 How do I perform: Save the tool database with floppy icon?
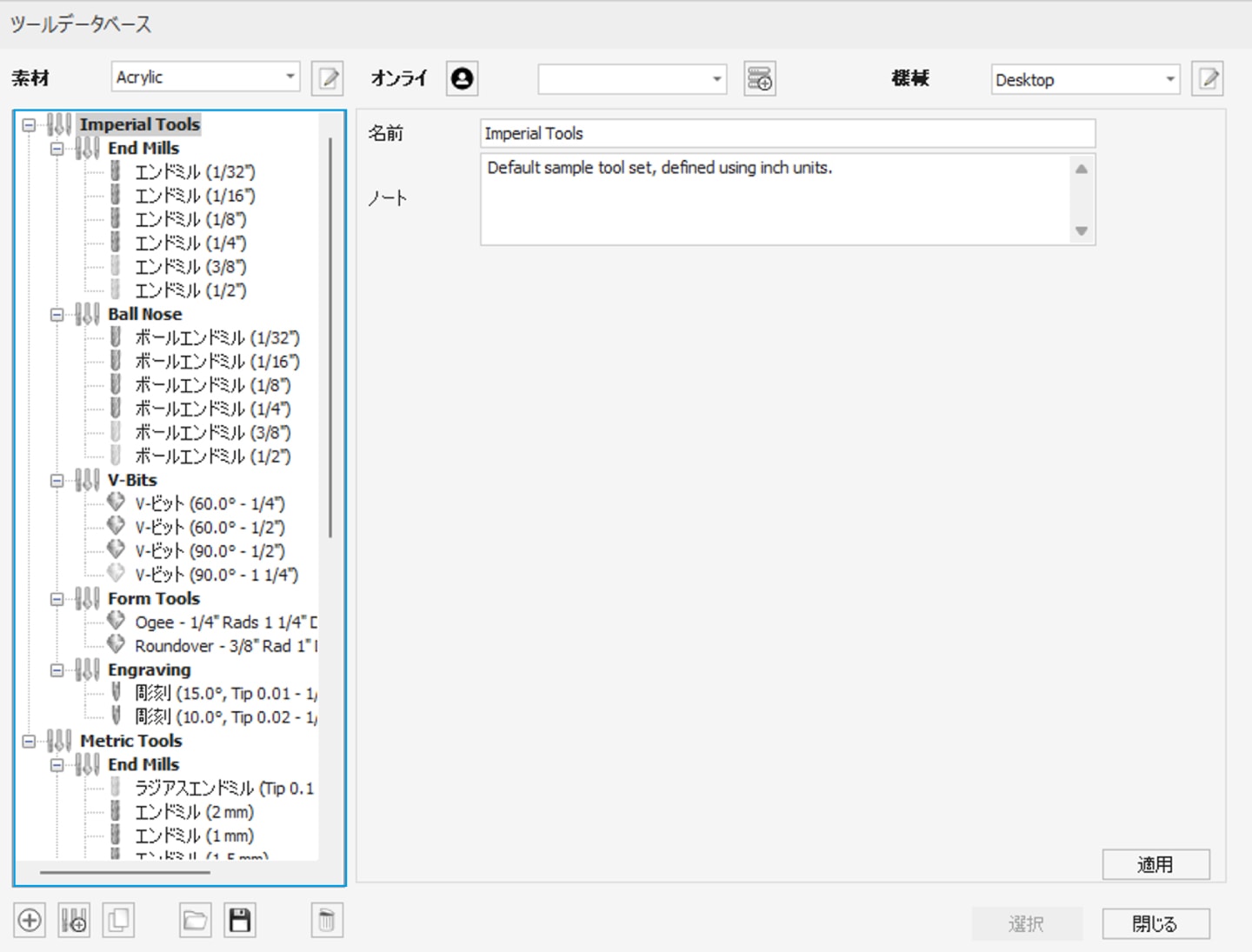pyautogui.click(x=240, y=920)
